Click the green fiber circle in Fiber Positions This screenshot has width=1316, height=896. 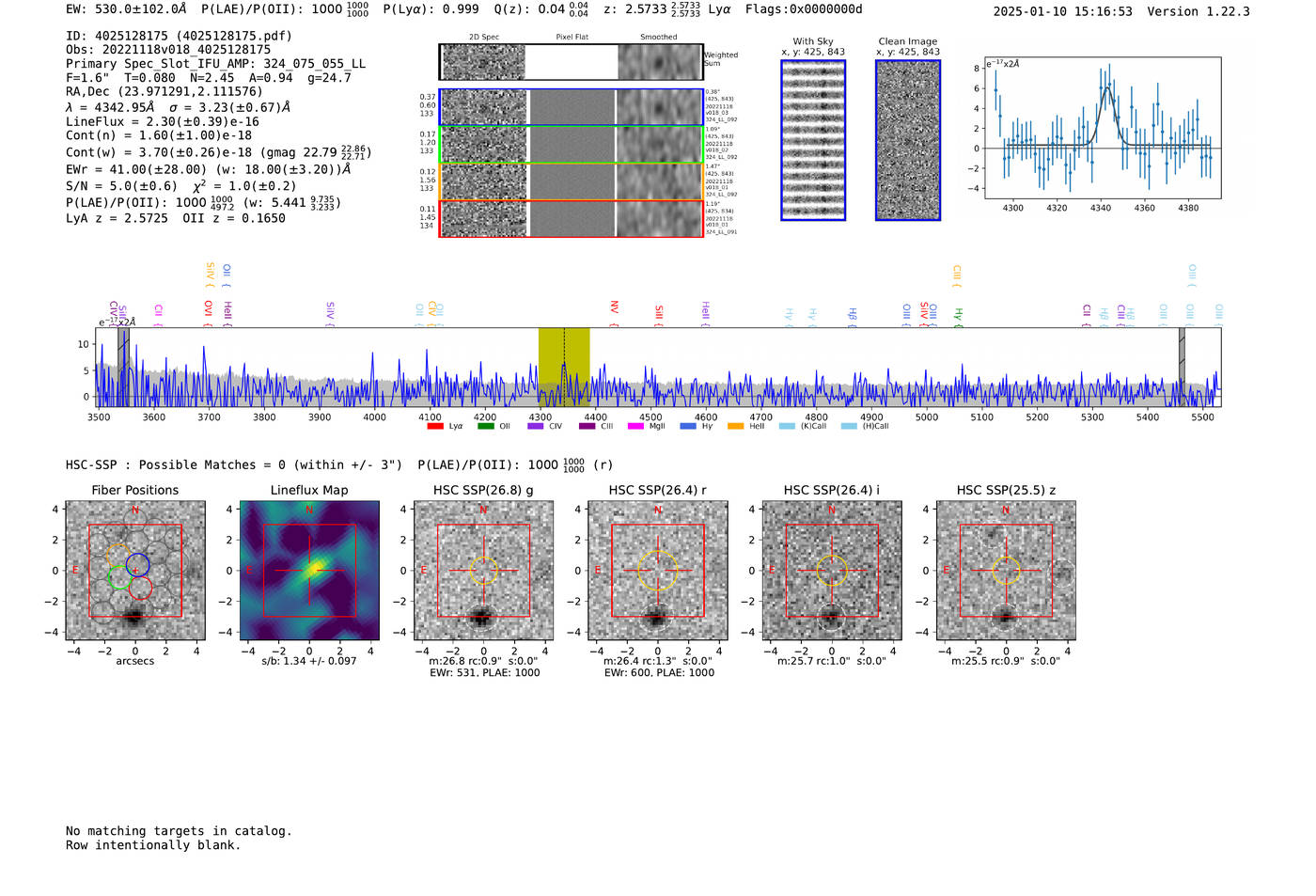point(120,577)
